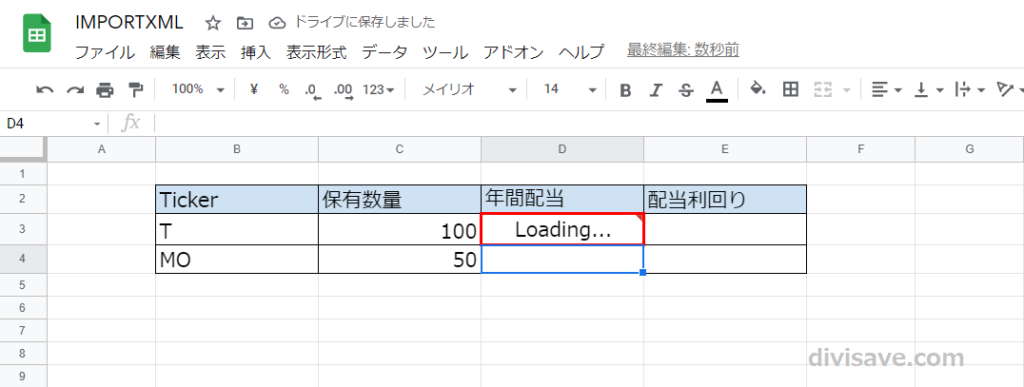
Task: Toggle strikethrough formatting
Action: [x=686, y=90]
